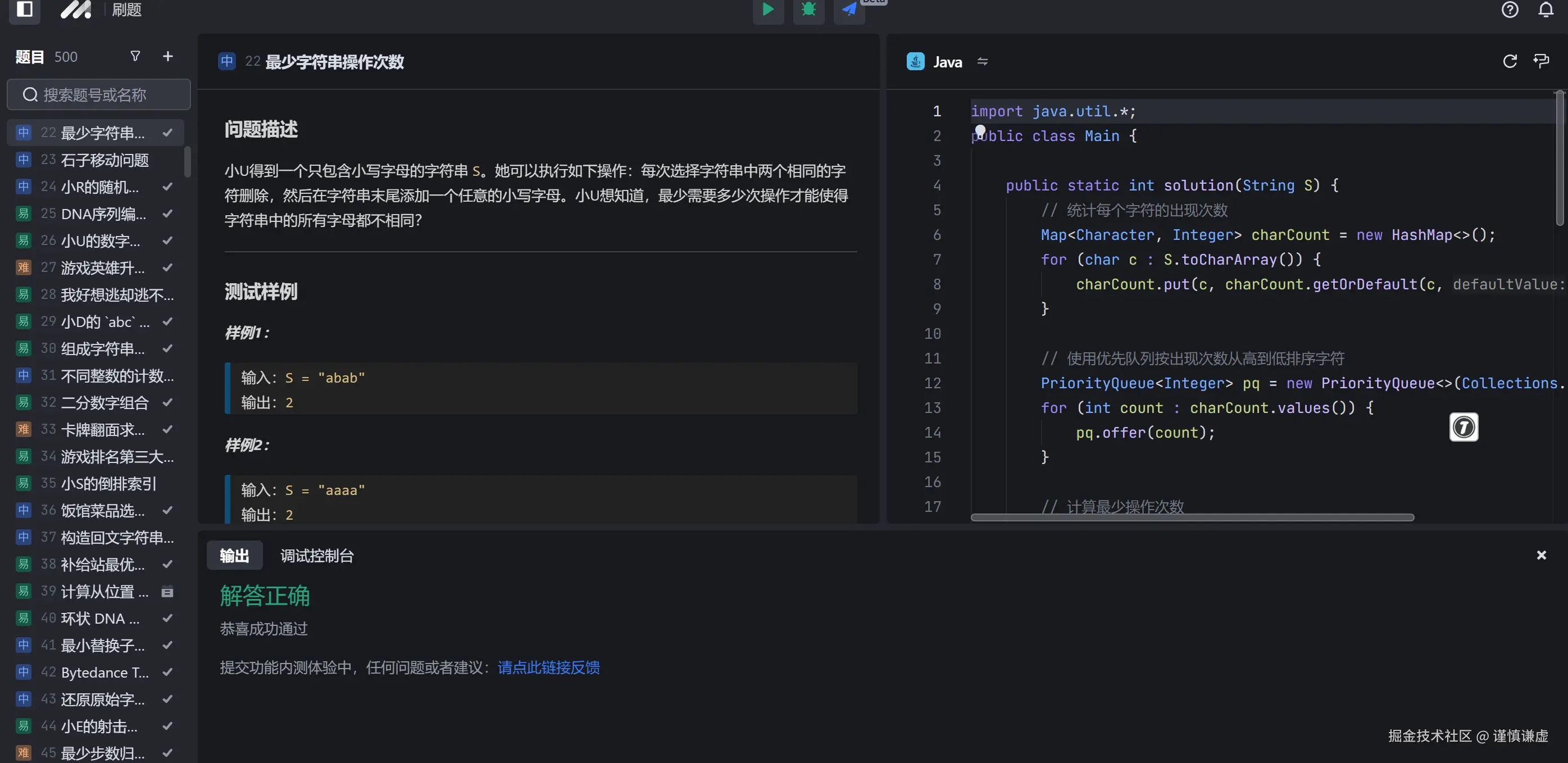Image resolution: width=1568 pixels, height=763 pixels.
Task: Switch language via arrows next to Java
Action: [983, 61]
